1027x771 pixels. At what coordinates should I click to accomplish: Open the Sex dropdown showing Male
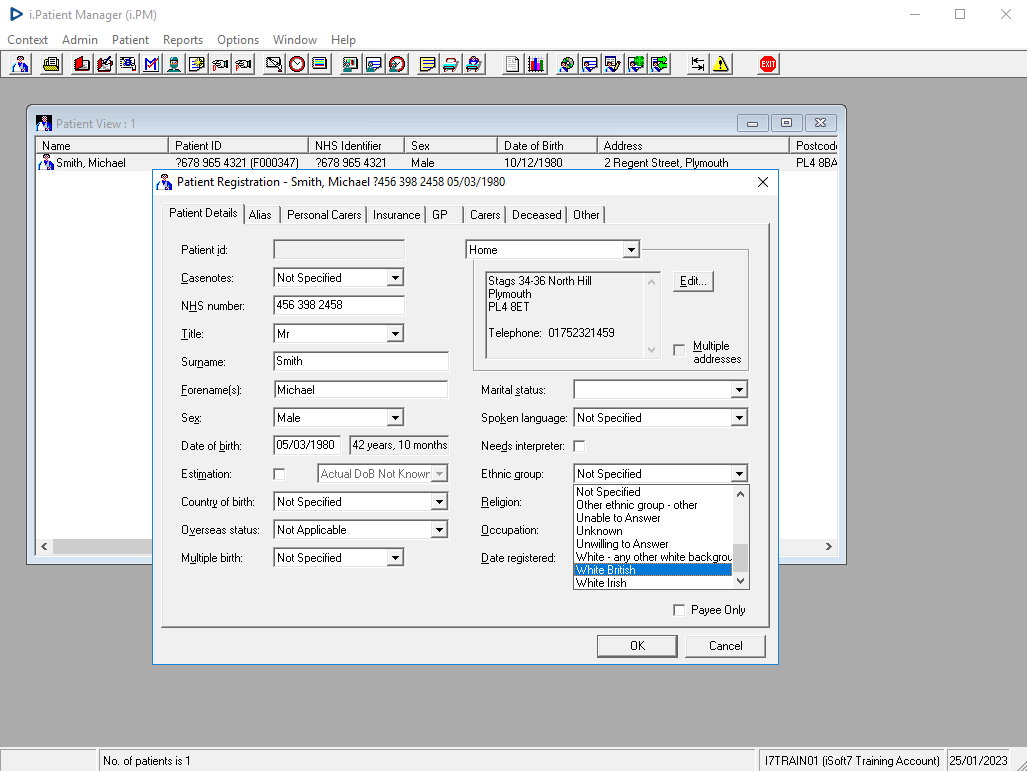click(395, 418)
